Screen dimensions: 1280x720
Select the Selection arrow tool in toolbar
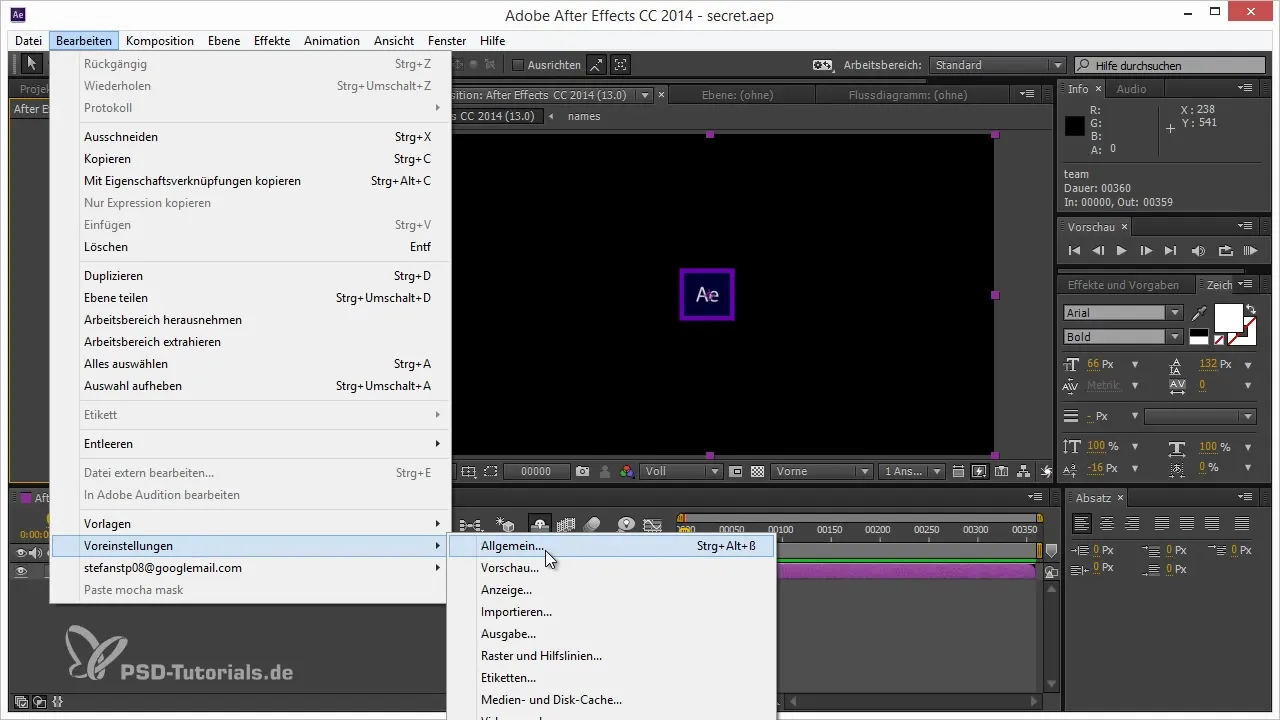click(x=31, y=64)
